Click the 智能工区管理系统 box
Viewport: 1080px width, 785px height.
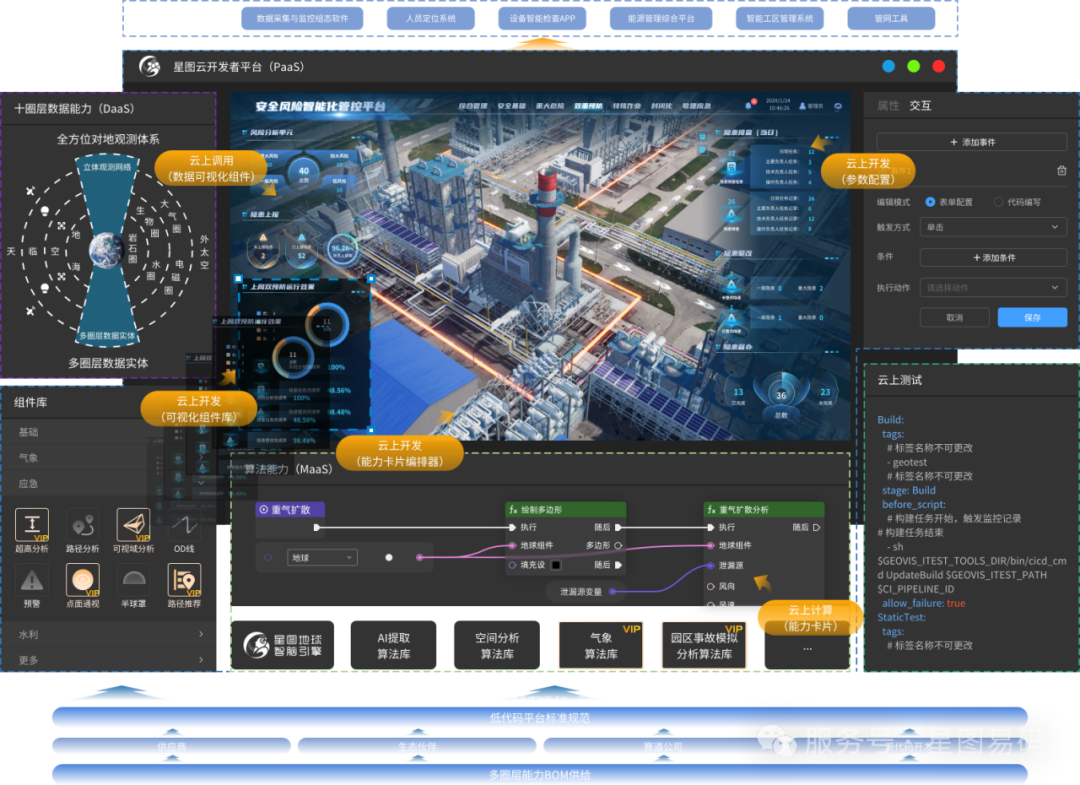pos(780,19)
